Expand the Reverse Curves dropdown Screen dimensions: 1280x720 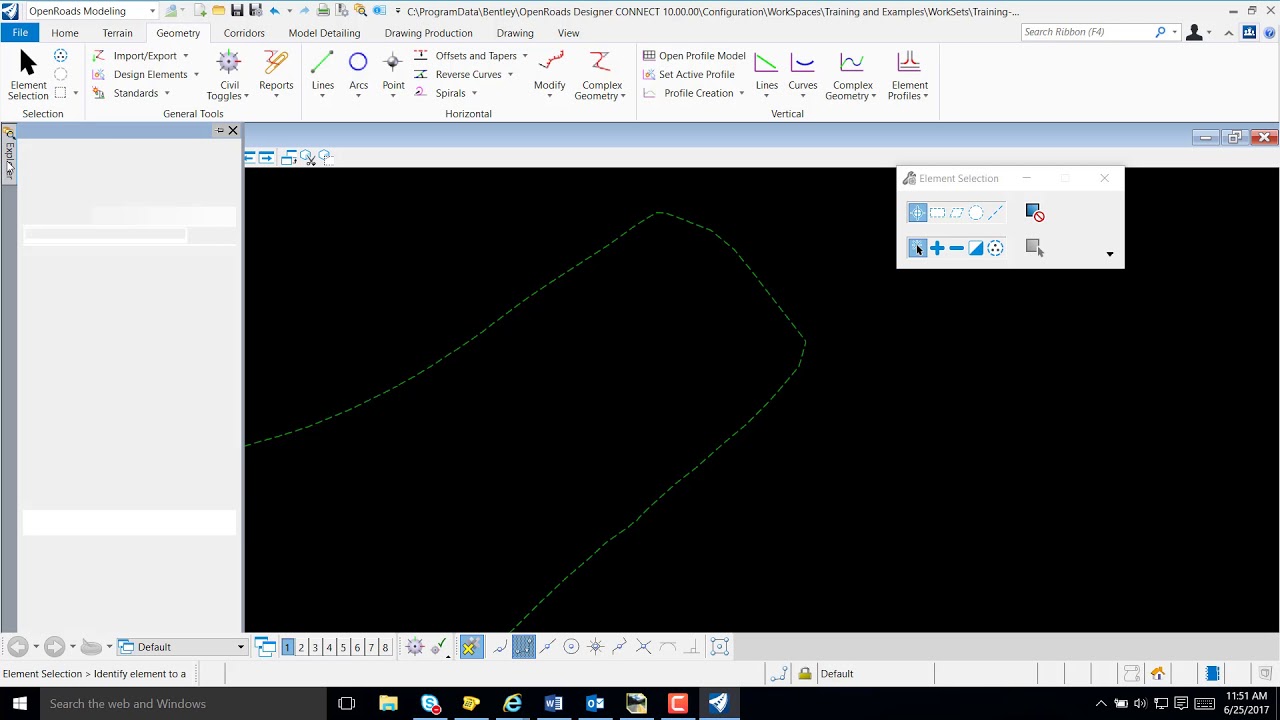(x=510, y=75)
